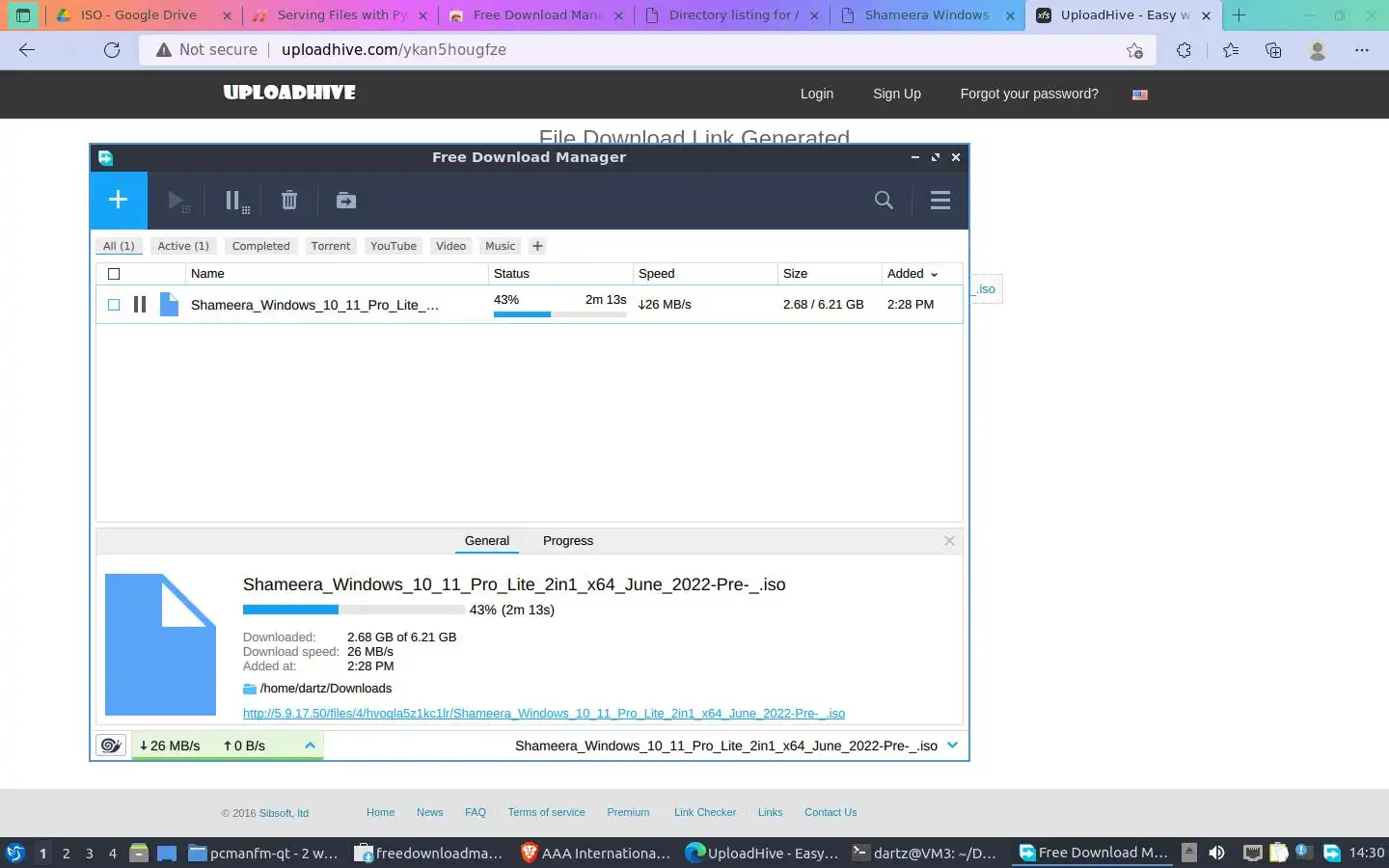This screenshot has height=868, width=1389.
Task: Delete selected download via trash icon
Action: click(x=288, y=201)
